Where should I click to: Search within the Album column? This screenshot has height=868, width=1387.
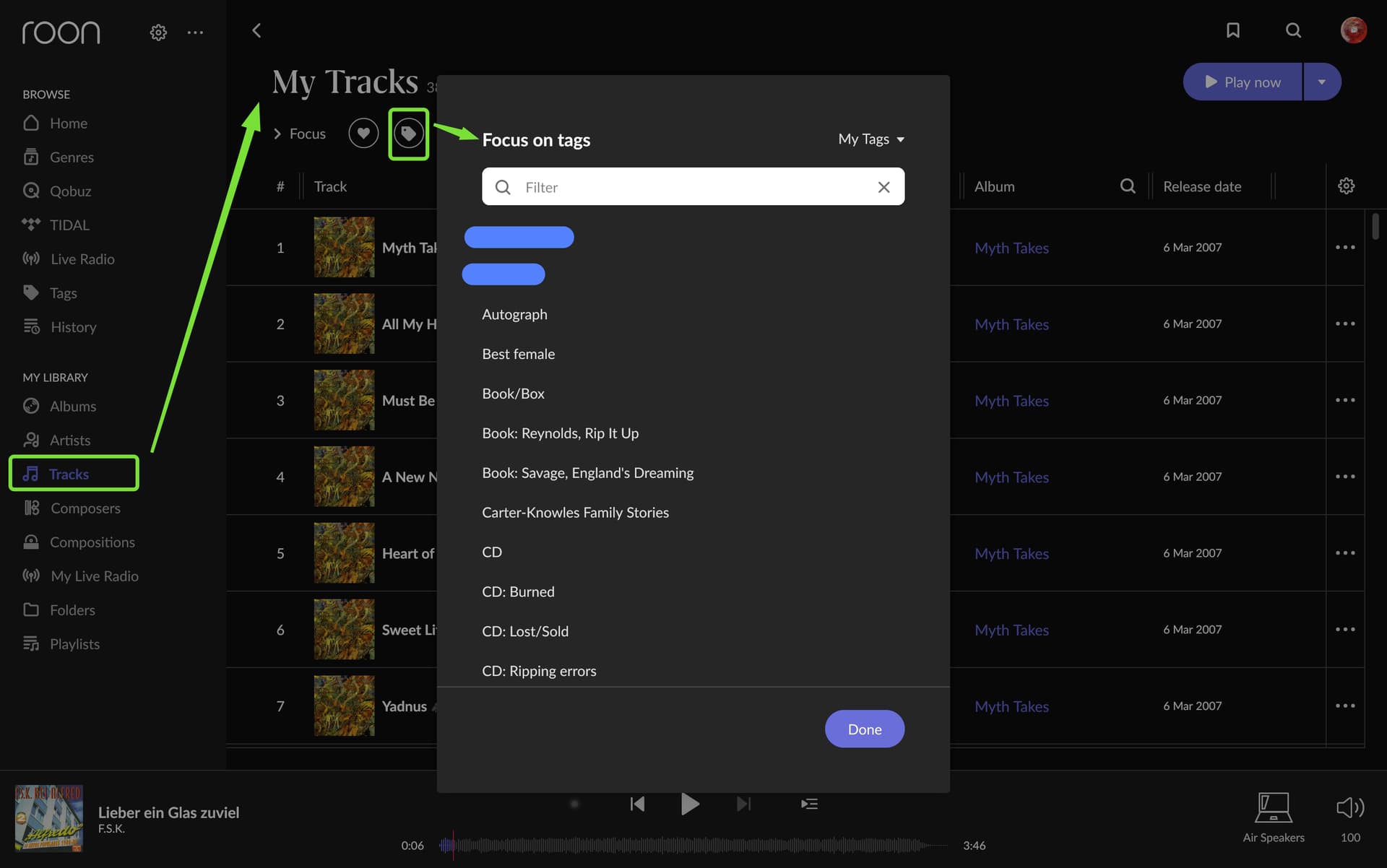(x=1127, y=186)
